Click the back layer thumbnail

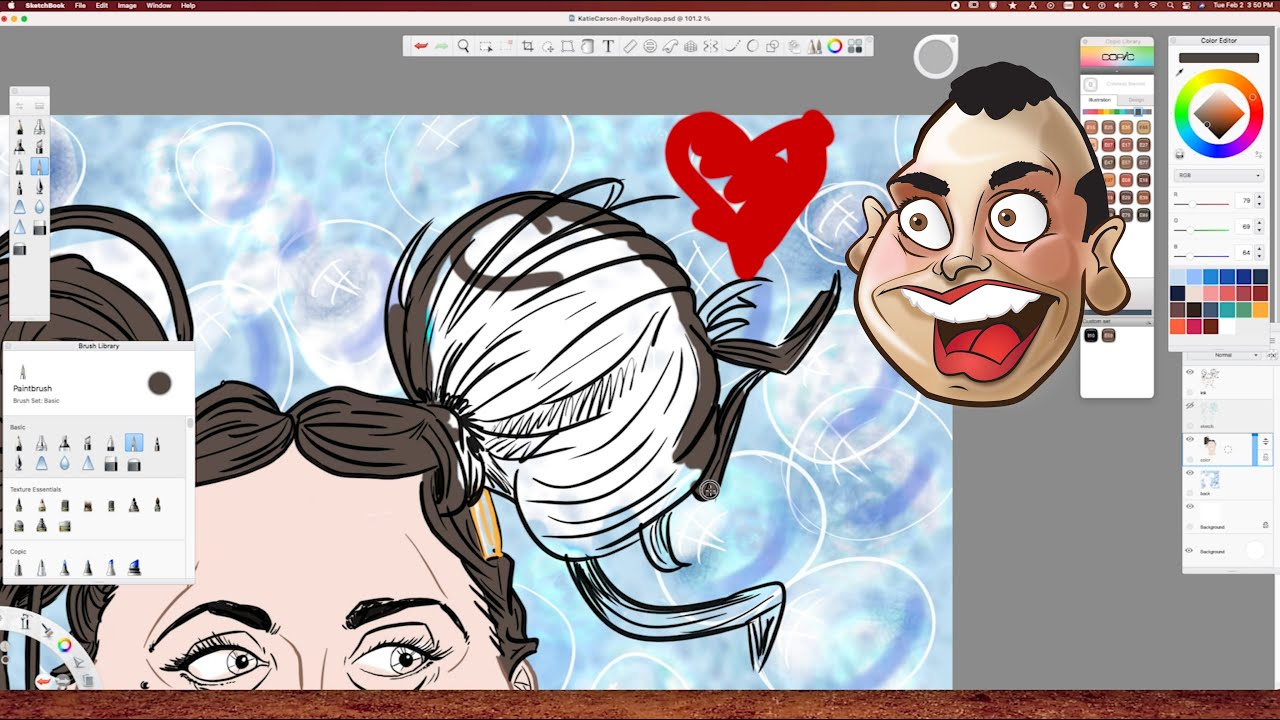pyautogui.click(x=1210, y=480)
